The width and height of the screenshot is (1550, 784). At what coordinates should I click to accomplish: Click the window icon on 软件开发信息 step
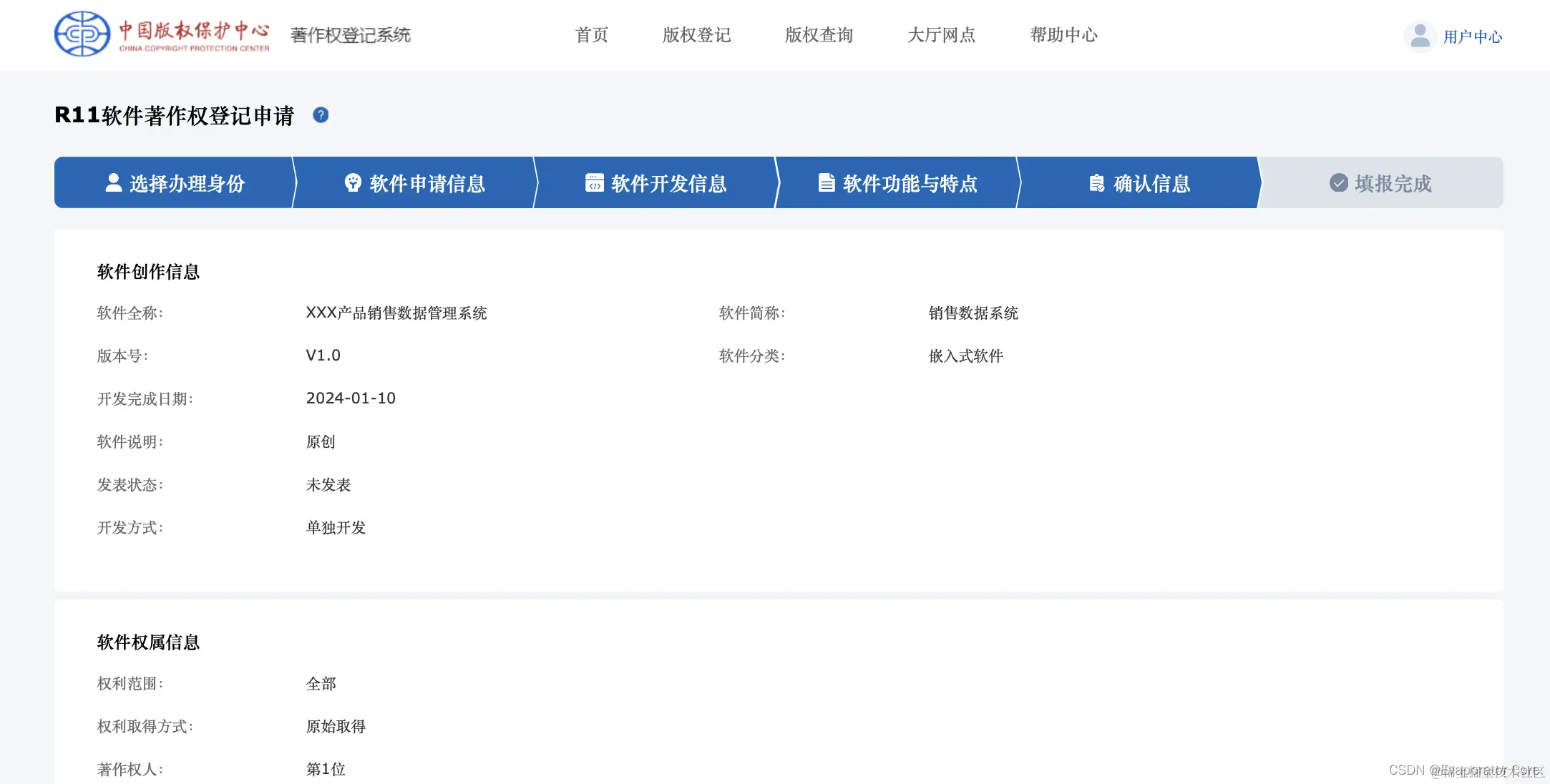tap(593, 182)
